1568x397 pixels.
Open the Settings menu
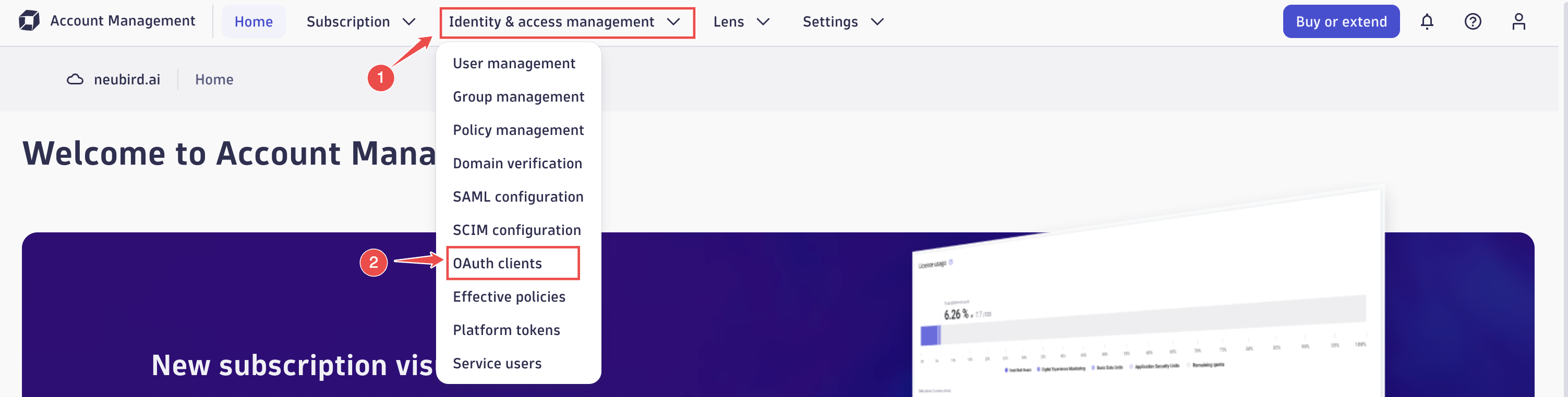(x=842, y=21)
